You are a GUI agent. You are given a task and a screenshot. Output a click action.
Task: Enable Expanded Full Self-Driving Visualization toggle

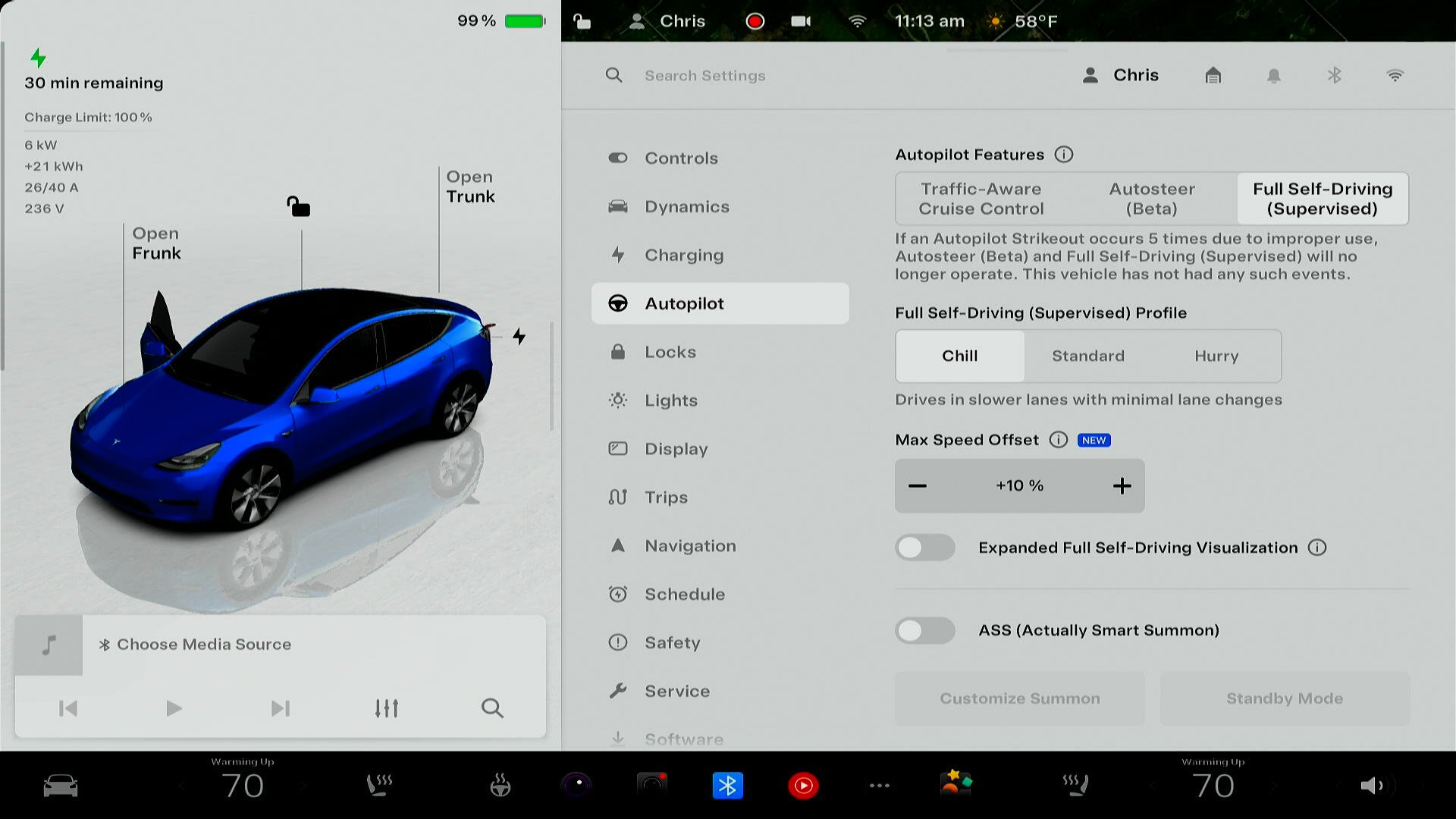coord(925,548)
